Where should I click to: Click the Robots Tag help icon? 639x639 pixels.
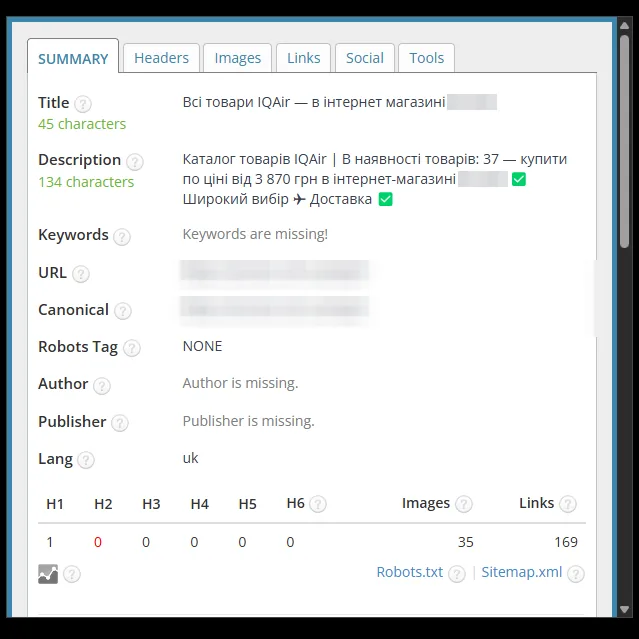click(132, 348)
